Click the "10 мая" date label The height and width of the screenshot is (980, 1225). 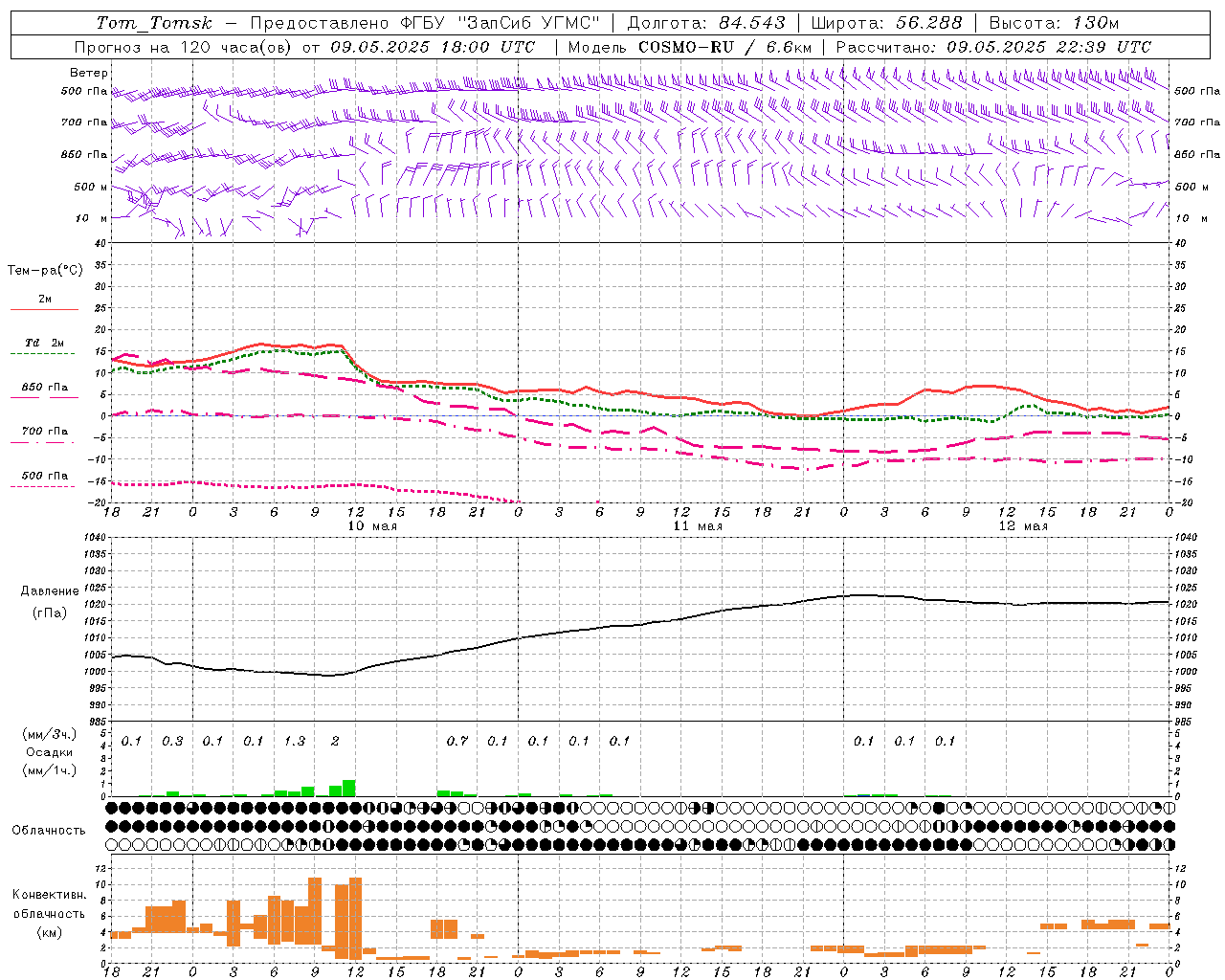point(372,526)
